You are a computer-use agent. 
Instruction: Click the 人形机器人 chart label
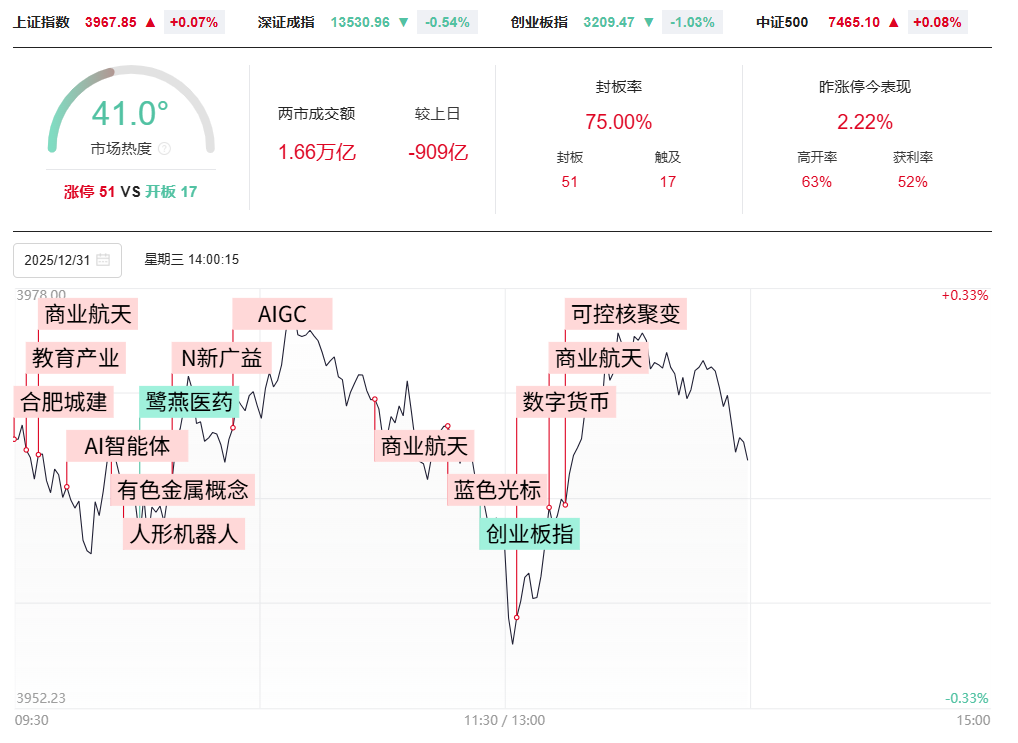coord(184,534)
